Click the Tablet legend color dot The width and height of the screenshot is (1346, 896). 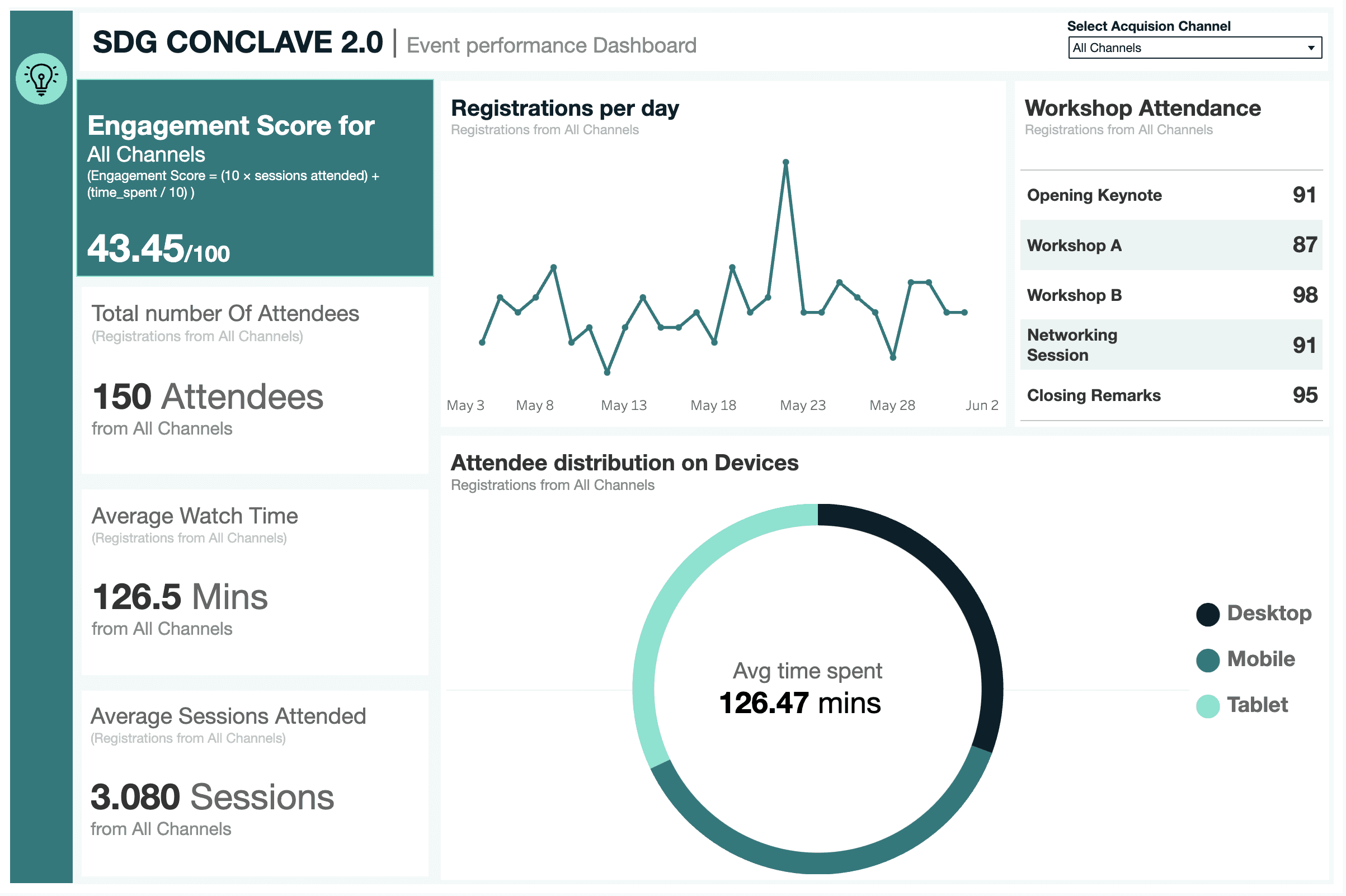coord(1208,706)
